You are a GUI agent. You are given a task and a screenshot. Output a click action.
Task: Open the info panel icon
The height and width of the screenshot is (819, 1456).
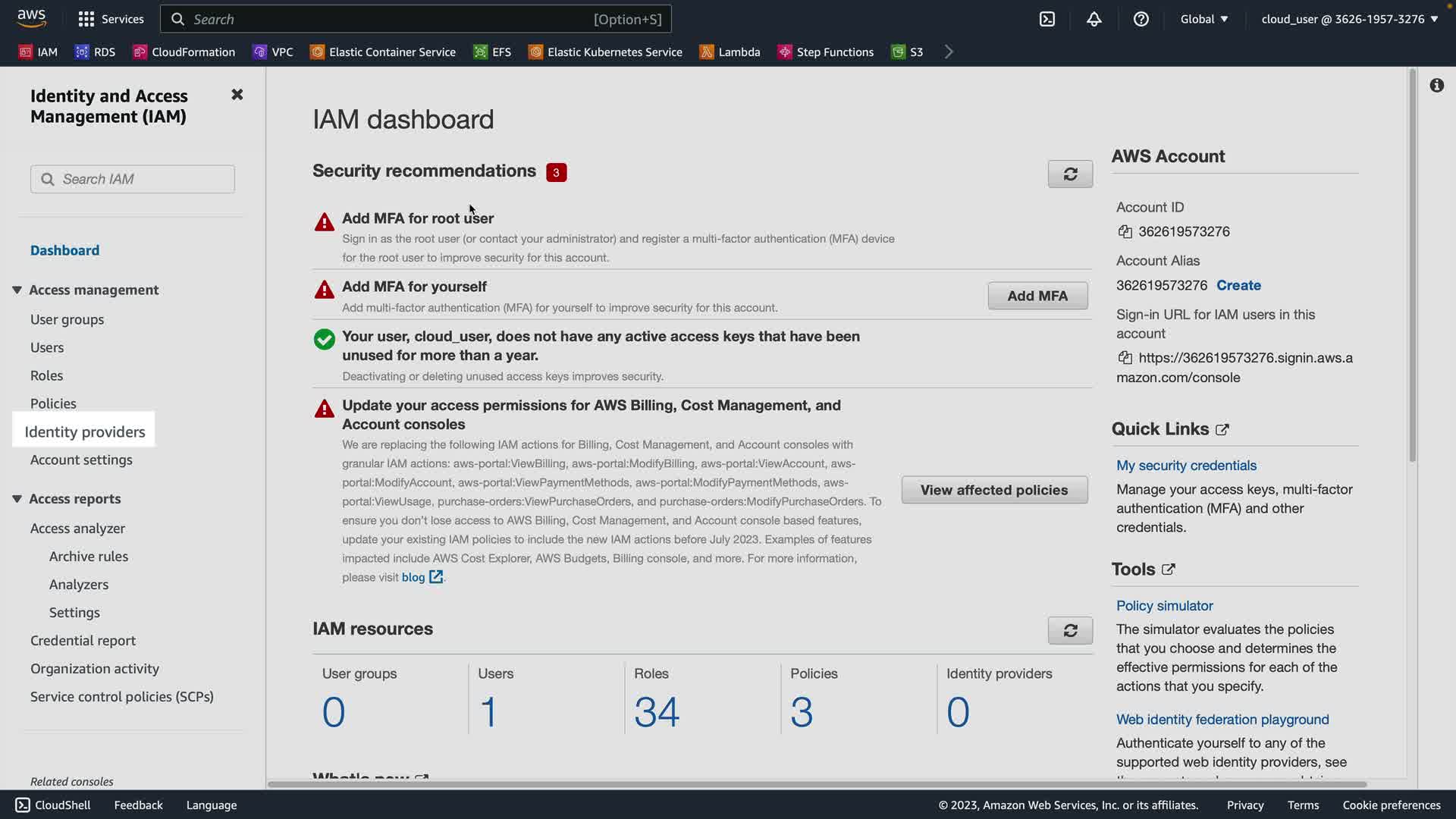(x=1436, y=86)
